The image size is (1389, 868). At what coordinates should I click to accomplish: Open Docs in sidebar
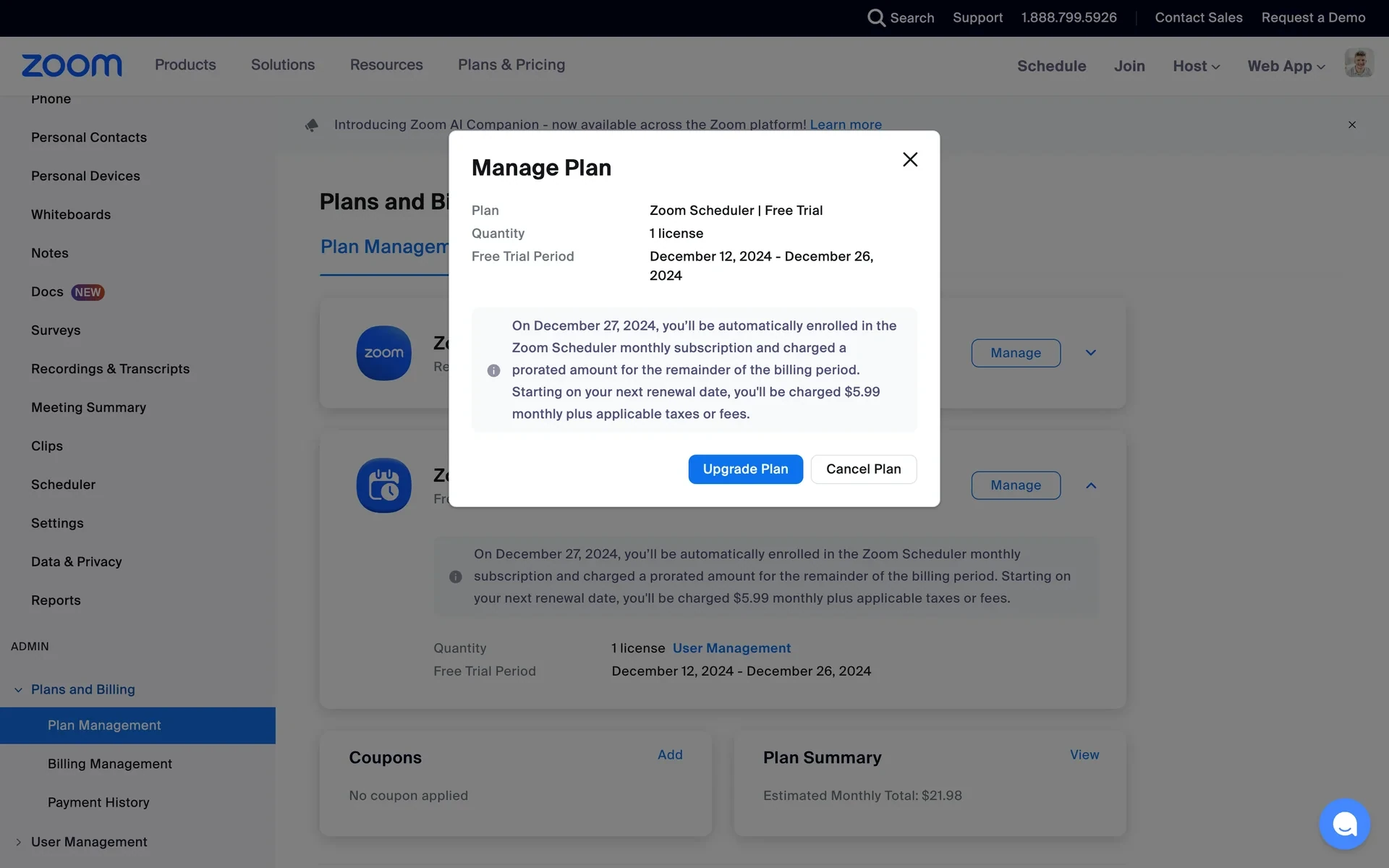[x=47, y=292]
